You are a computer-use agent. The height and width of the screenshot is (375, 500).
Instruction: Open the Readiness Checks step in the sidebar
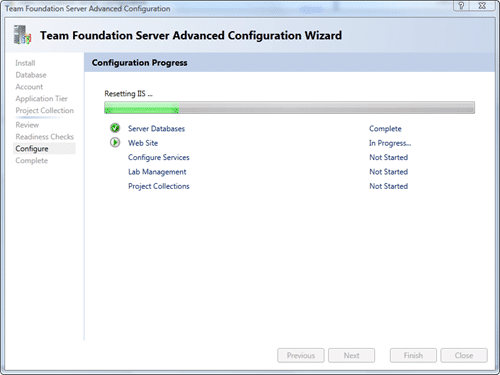click(44, 137)
